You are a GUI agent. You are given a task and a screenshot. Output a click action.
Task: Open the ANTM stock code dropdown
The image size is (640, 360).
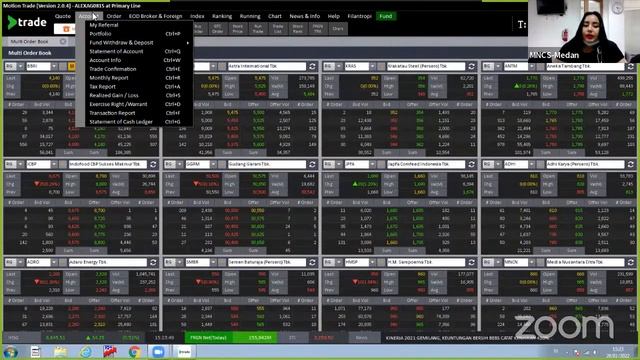[x=531, y=66]
